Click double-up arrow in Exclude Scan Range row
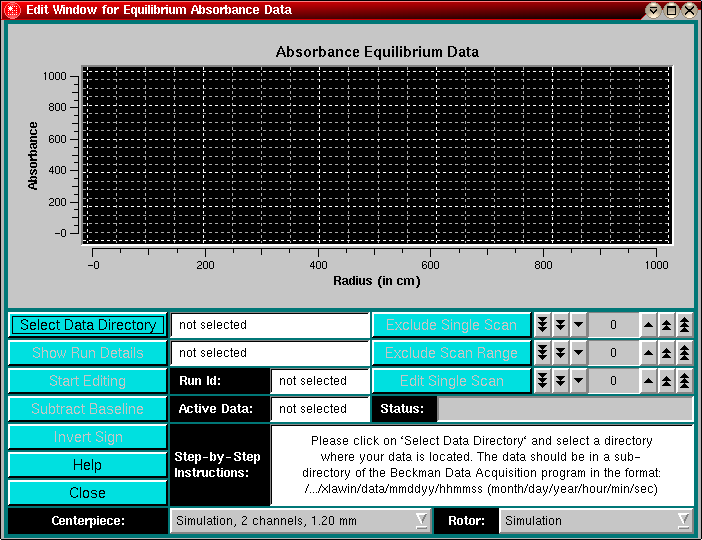 pyautogui.click(x=666, y=353)
